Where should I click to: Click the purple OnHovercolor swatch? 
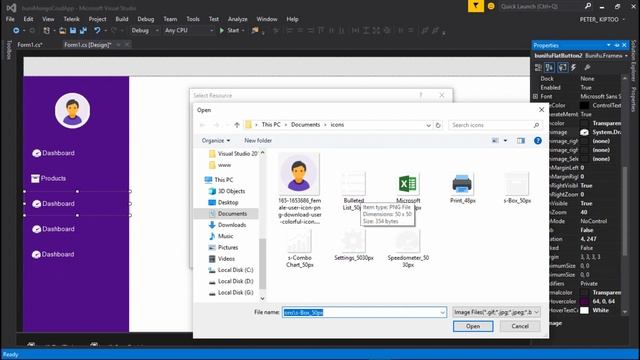(584, 302)
